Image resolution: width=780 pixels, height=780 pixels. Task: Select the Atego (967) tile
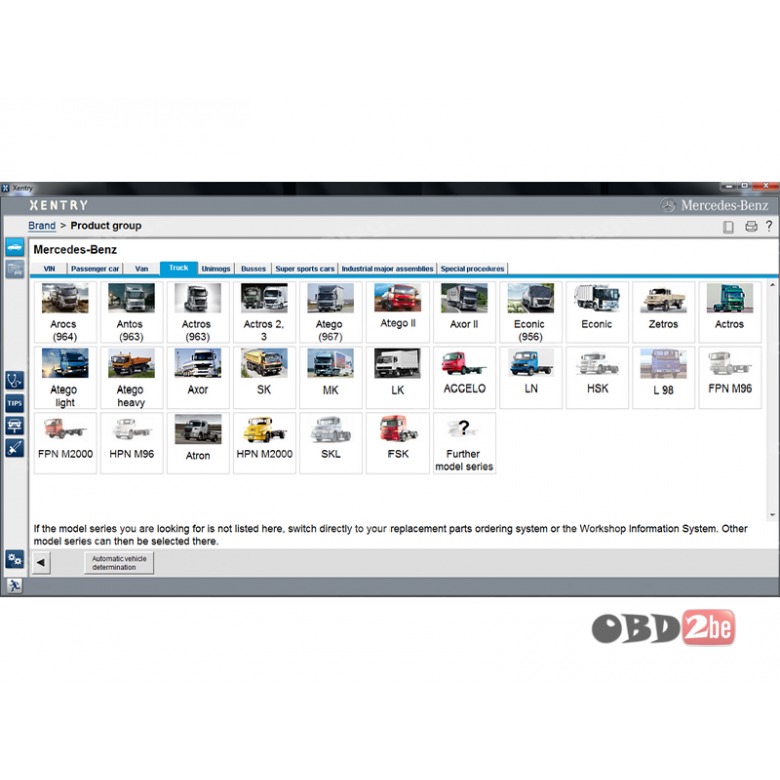click(331, 312)
